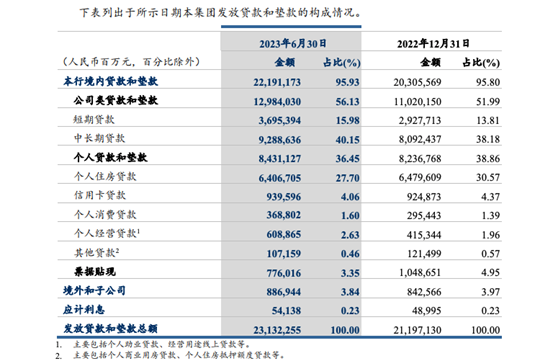Image resolution: width=553 pixels, height=361 pixels.
Task: Click the value 22,191,173
Action: pyautogui.click(x=277, y=82)
